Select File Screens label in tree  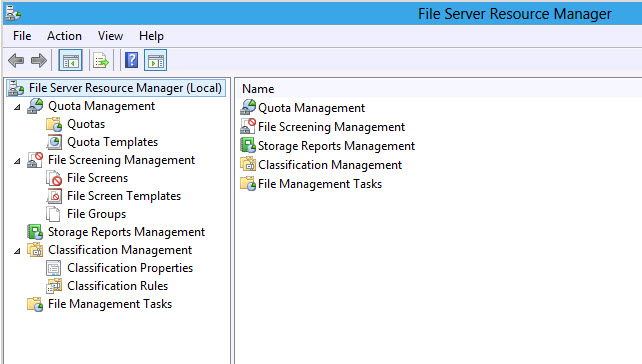[97, 178]
